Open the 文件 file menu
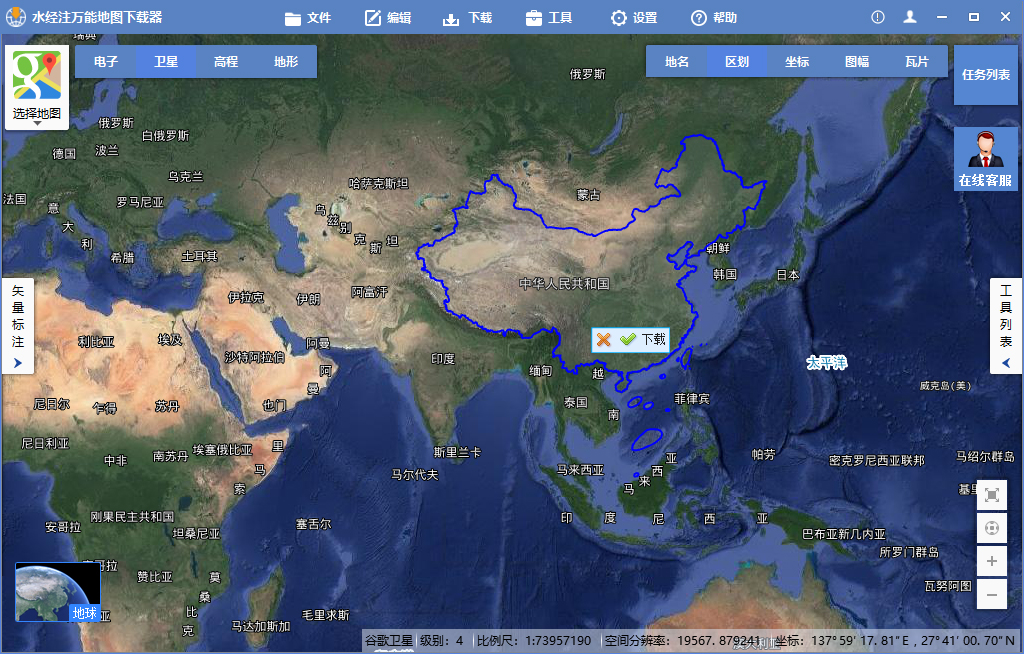Screen dimensions: 1024x654 (308, 16)
